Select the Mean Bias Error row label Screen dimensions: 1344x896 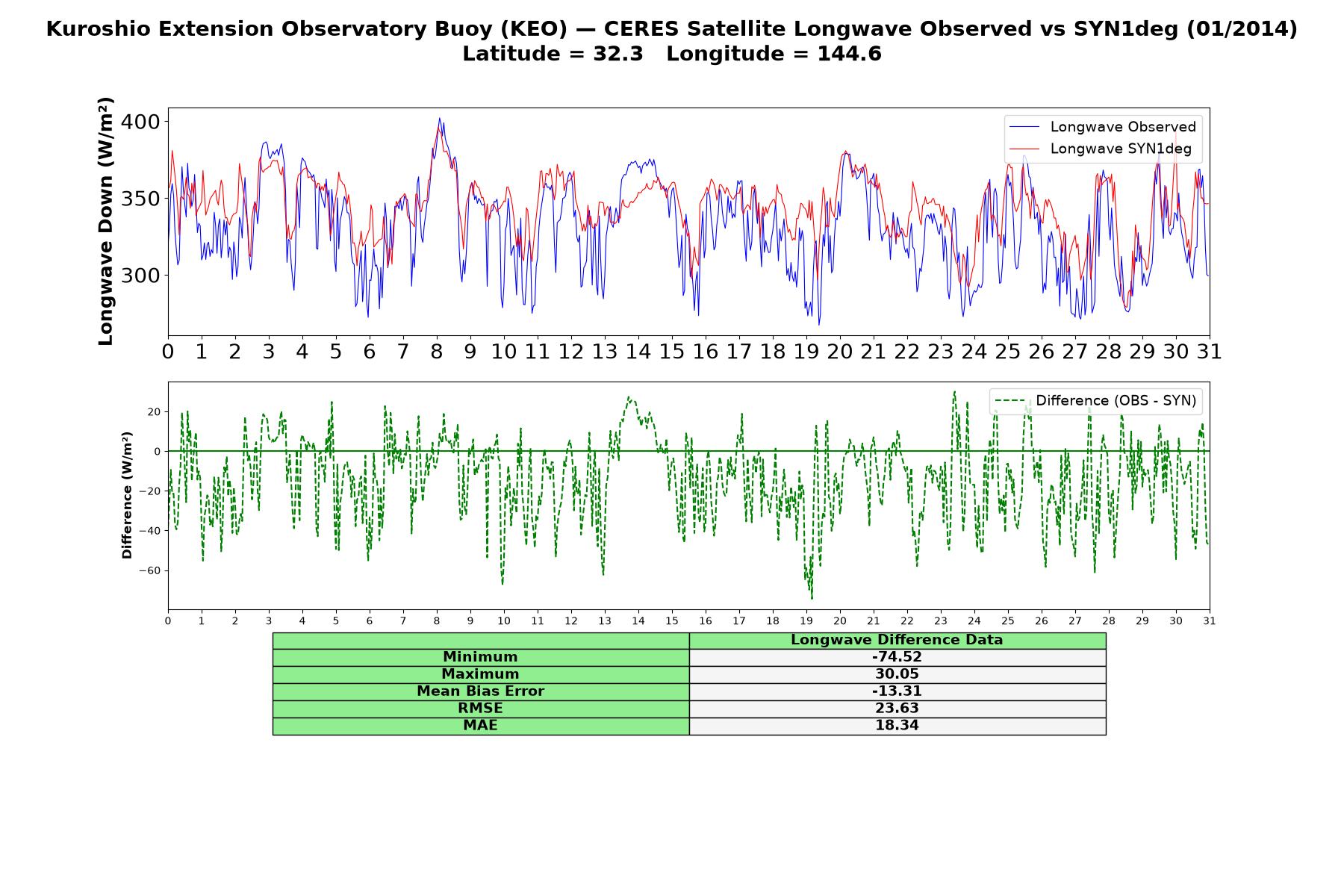click(x=481, y=691)
